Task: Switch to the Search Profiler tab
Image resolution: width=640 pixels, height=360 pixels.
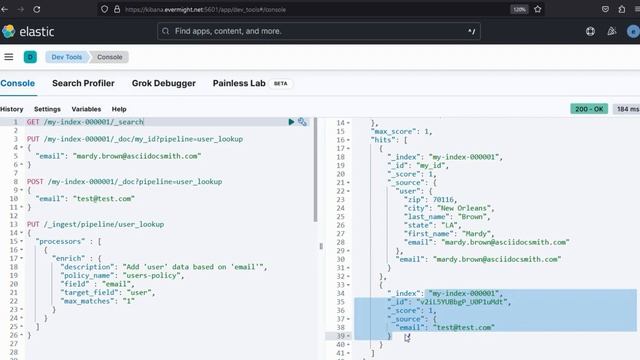Action: pos(83,83)
